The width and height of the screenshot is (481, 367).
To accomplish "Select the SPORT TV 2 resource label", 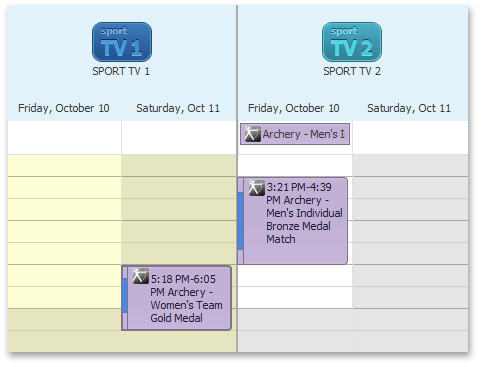I will 352,71.
